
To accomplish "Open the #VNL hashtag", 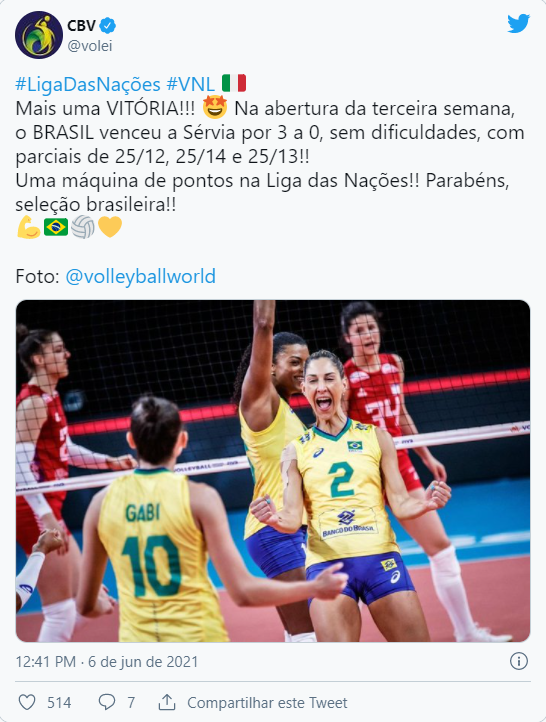I will (191, 84).
